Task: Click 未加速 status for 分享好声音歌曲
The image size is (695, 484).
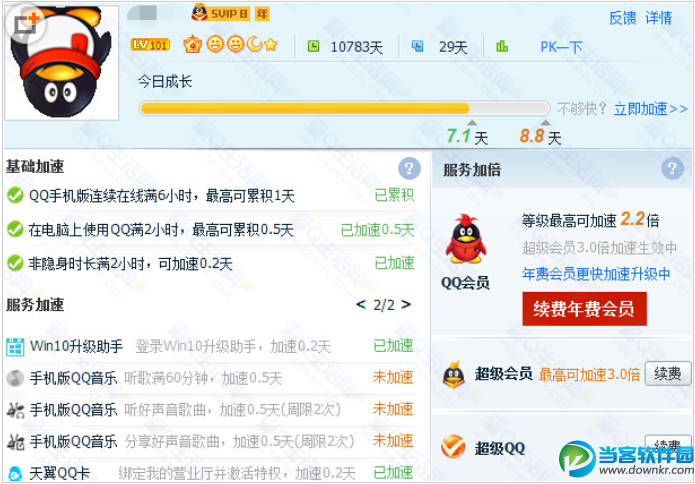Action: pos(393,440)
